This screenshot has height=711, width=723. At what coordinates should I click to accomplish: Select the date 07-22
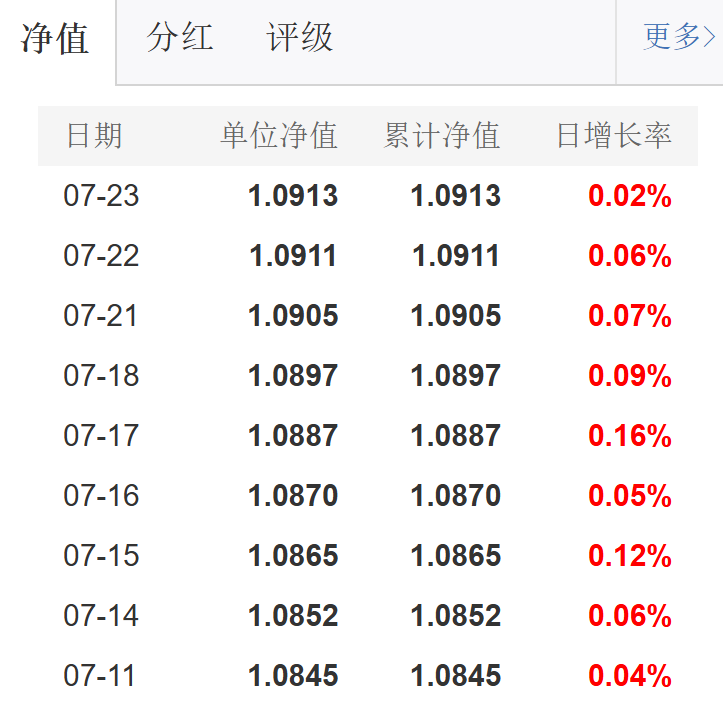[x=101, y=255]
